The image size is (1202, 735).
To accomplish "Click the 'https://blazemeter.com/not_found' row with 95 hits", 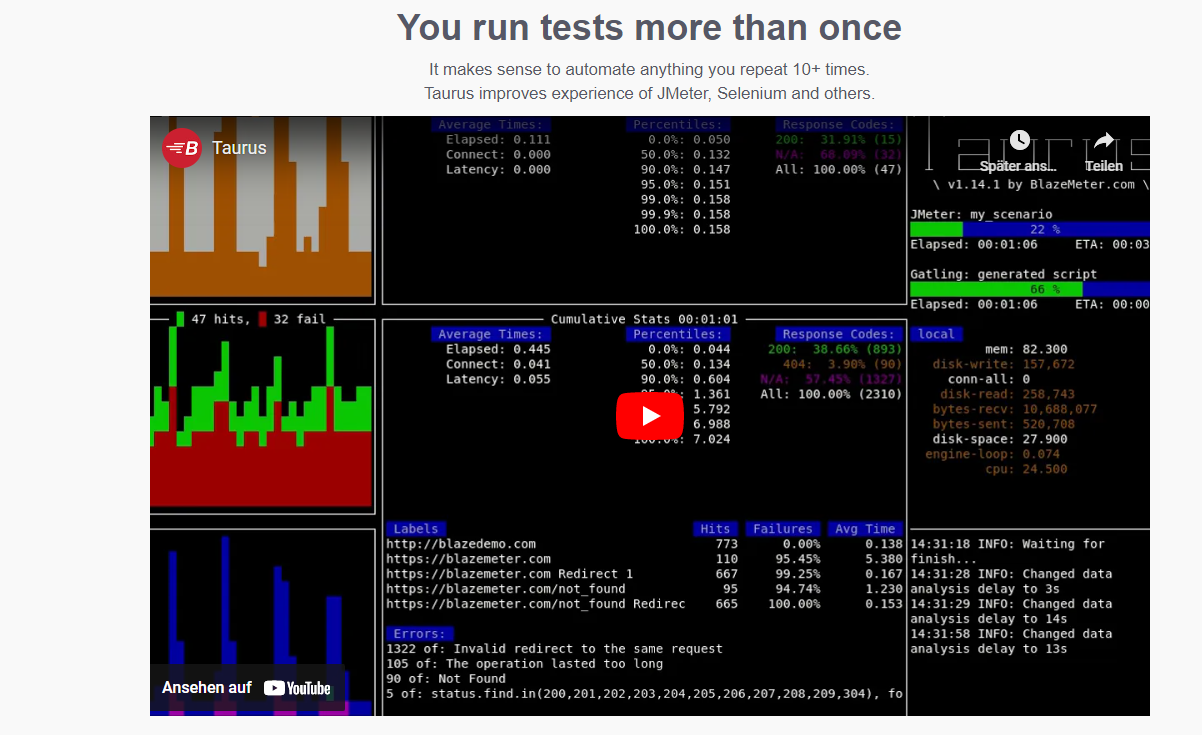I will [643, 589].
